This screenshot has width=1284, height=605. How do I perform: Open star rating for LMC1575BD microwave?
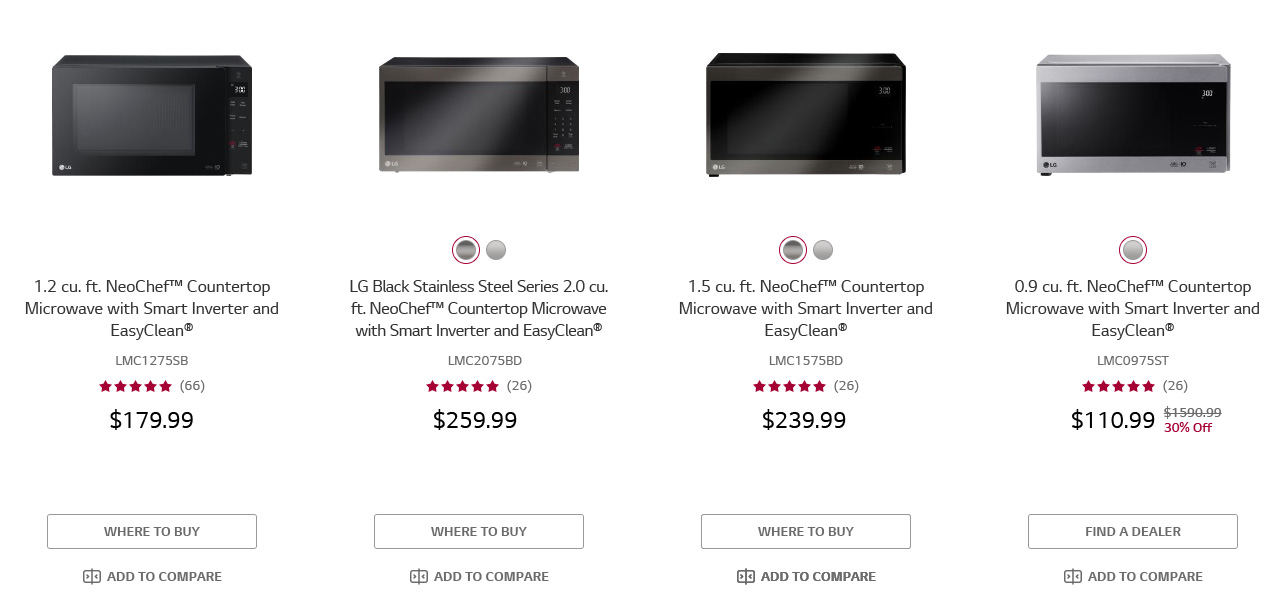point(790,386)
